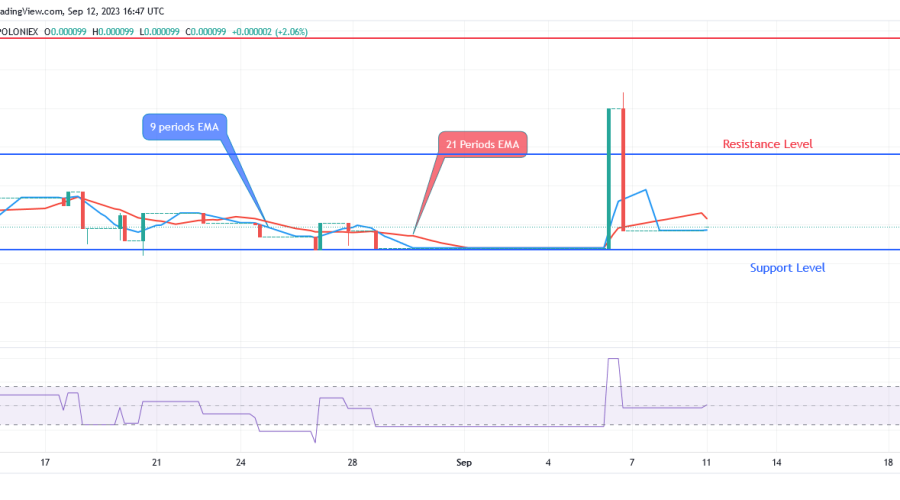Select the "21 Periods EMA" red callout
Viewport: 900px width, 500px height.
coord(484,145)
